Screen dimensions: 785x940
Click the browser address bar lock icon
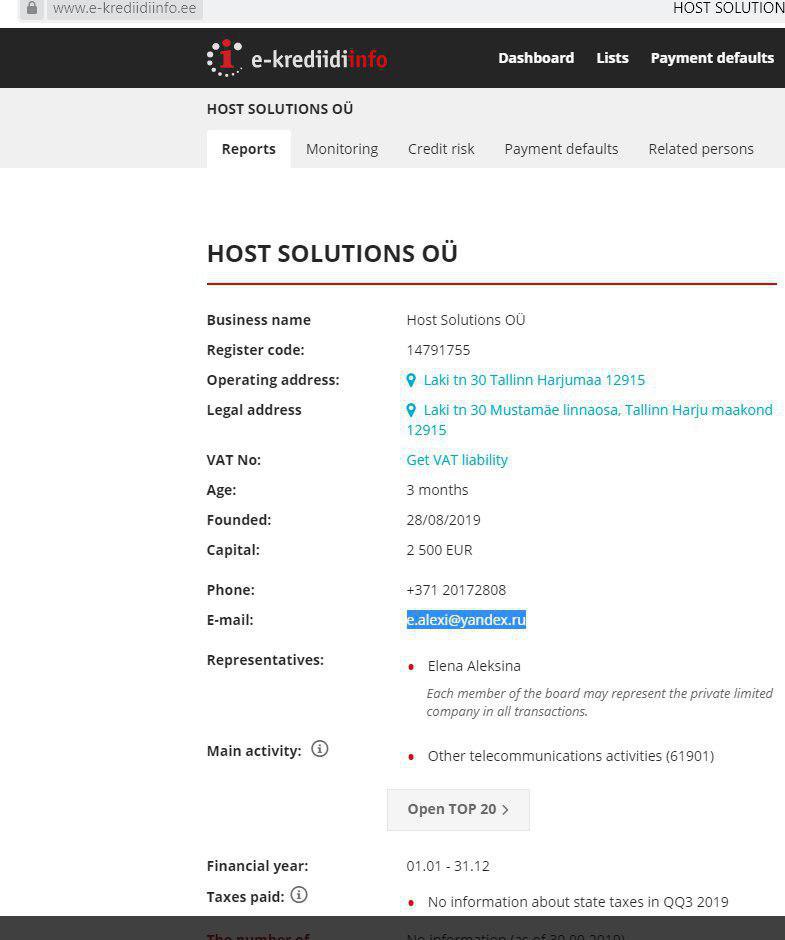coord(32,8)
